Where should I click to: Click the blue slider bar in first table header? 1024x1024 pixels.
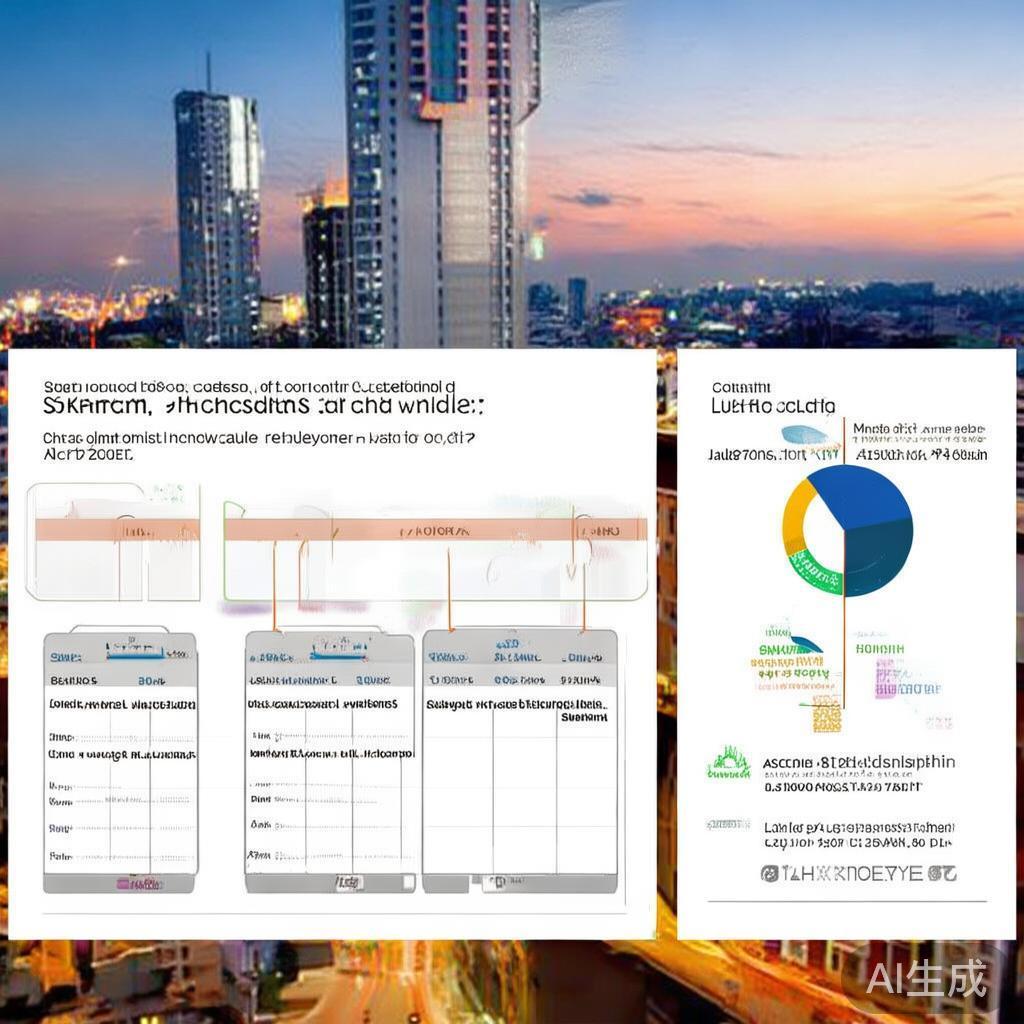(x=135, y=654)
